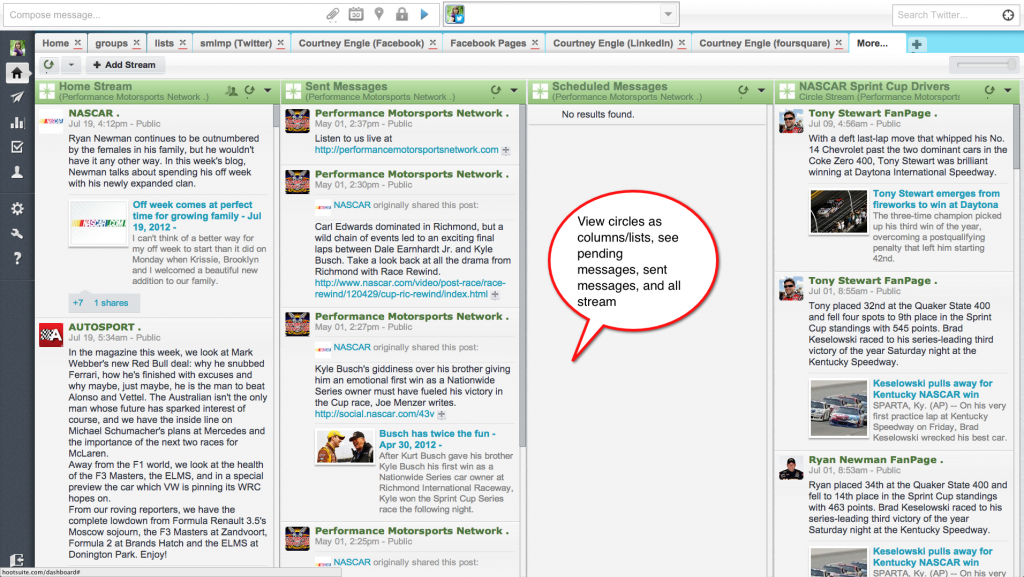Open 'Busch has twice the fun' article link
Screen dimensions: 1024x577
pyautogui.click(x=437, y=439)
